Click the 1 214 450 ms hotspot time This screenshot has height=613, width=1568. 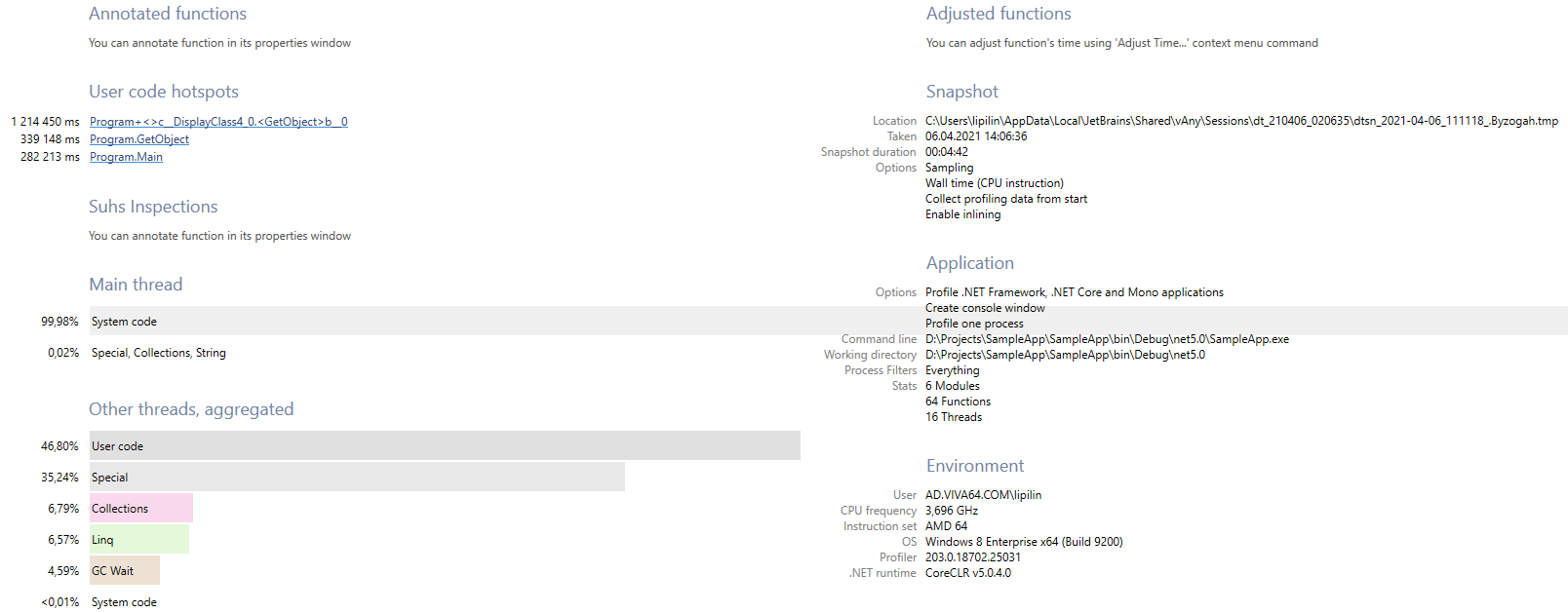click(45, 122)
